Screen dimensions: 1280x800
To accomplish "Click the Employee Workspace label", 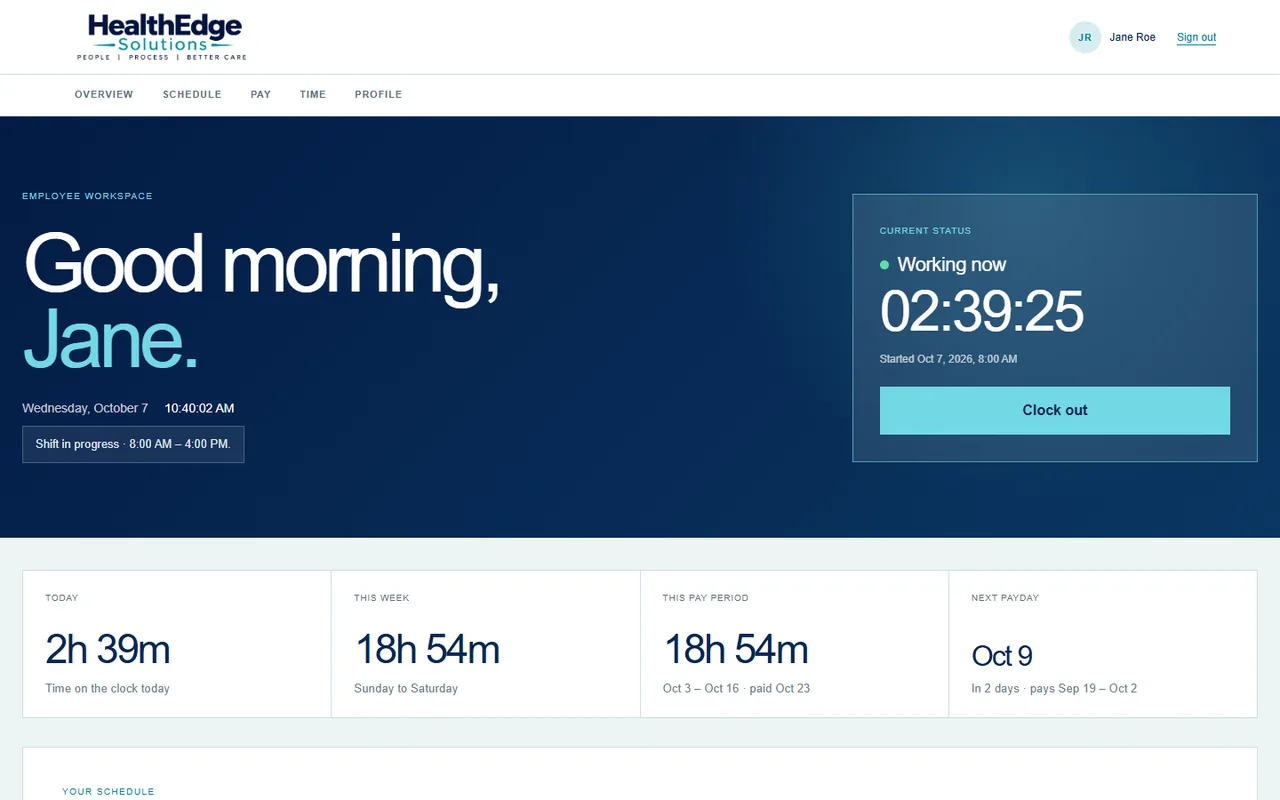I will 87,196.
